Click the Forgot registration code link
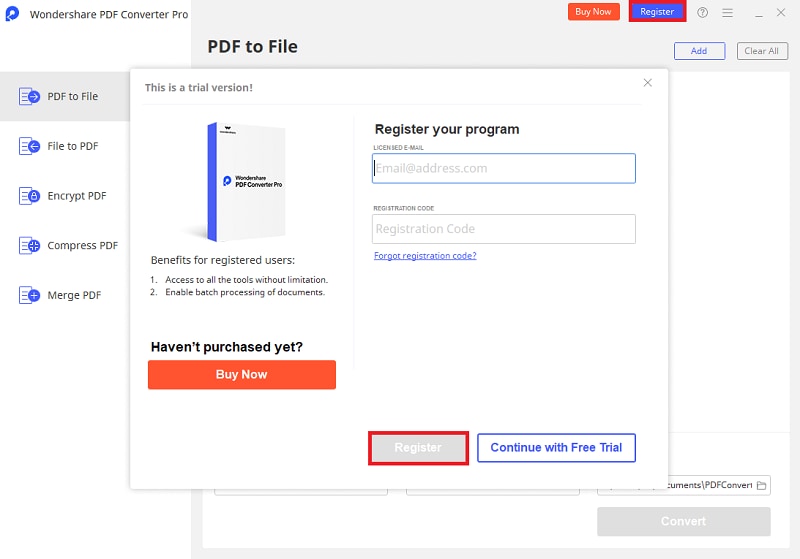Viewport: 800px width, 559px height. click(x=425, y=256)
